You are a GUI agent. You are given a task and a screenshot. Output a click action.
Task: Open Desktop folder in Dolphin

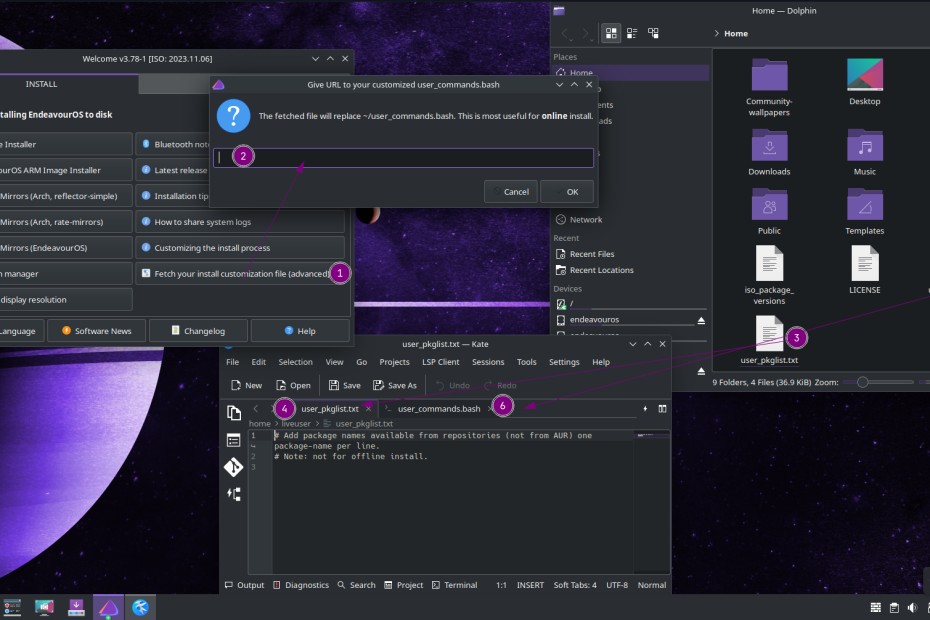pyautogui.click(x=864, y=82)
